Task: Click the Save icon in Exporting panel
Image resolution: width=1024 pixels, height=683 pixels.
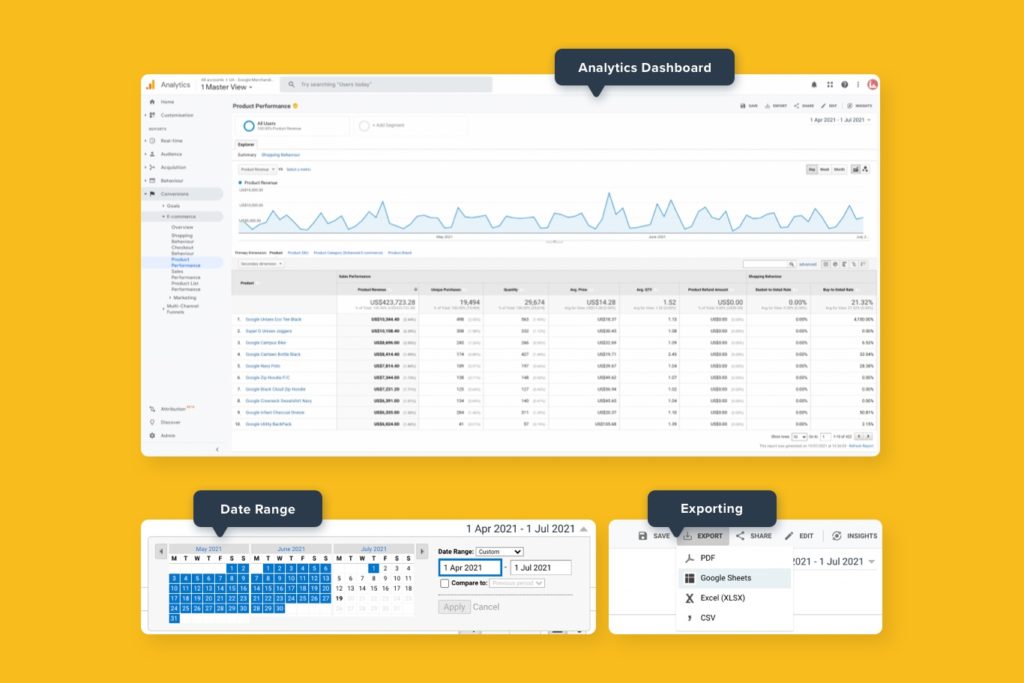Action: 644,536
